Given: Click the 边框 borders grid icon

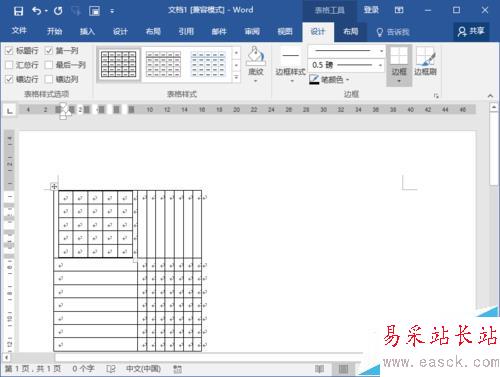Looking at the screenshot, I should point(399,55).
